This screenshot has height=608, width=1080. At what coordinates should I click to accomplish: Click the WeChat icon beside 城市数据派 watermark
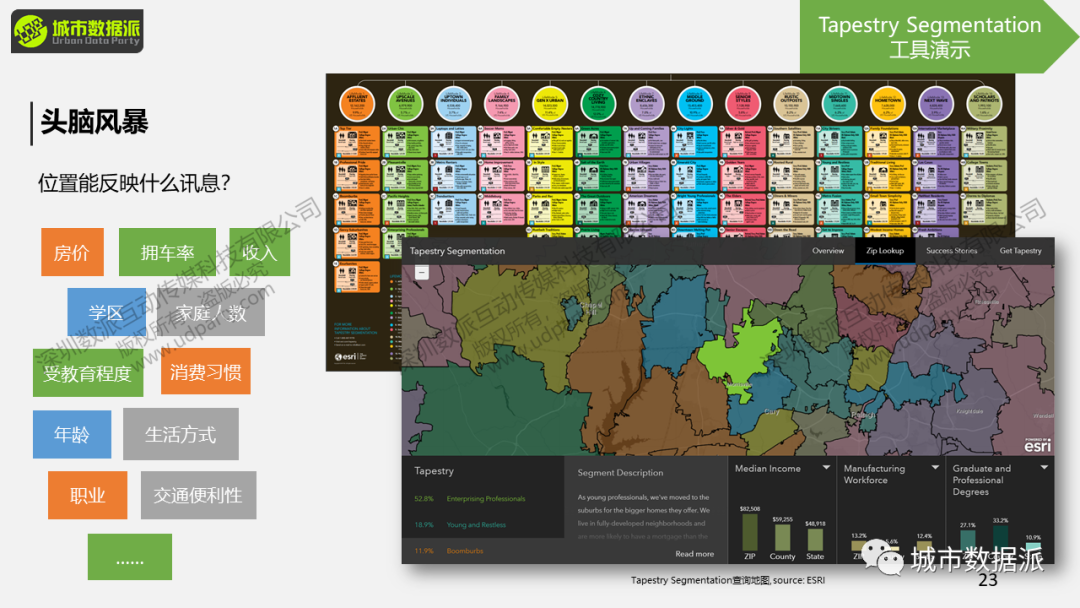tap(882, 558)
